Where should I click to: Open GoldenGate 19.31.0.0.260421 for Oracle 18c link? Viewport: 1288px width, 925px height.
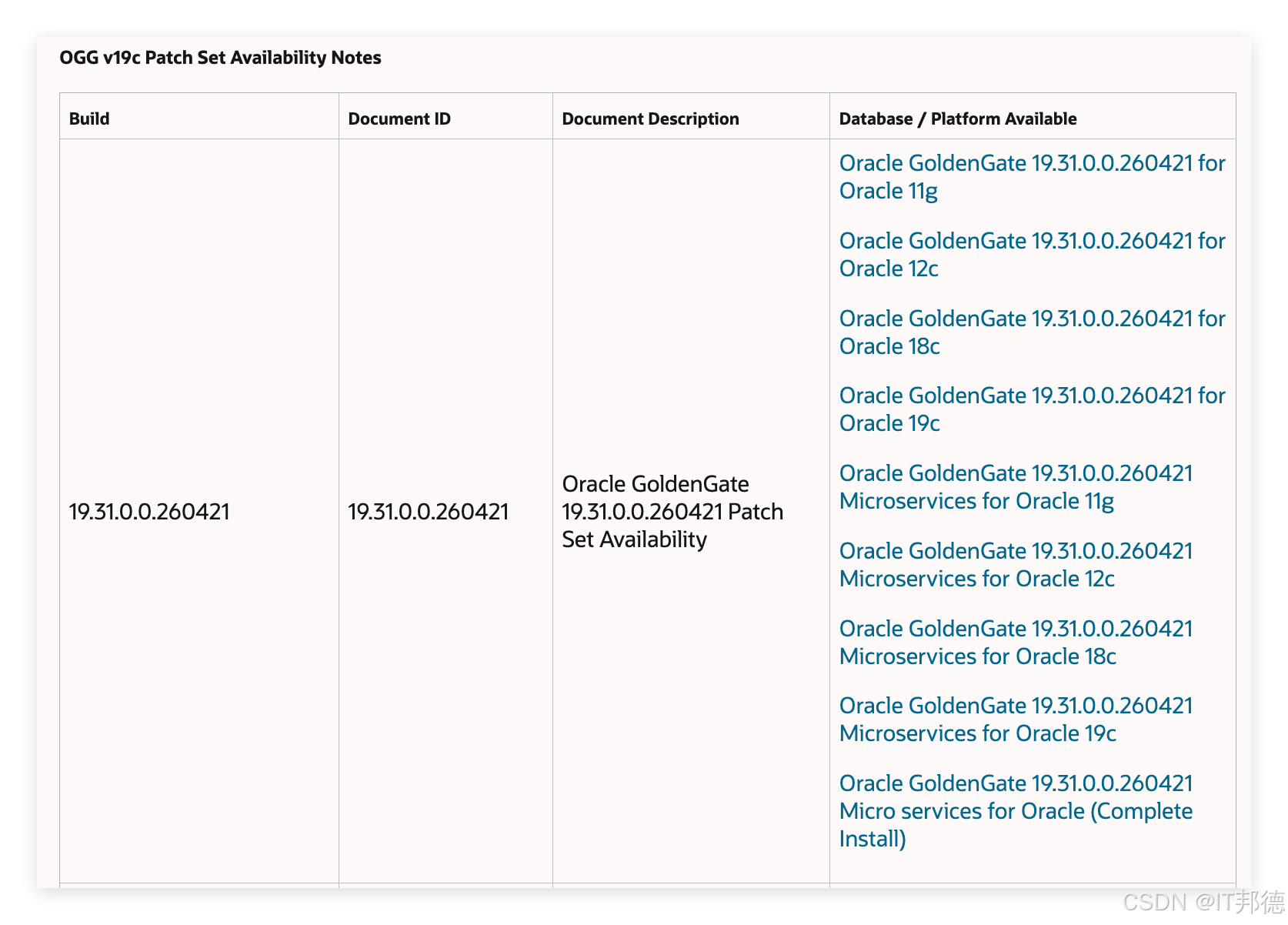tap(1032, 332)
